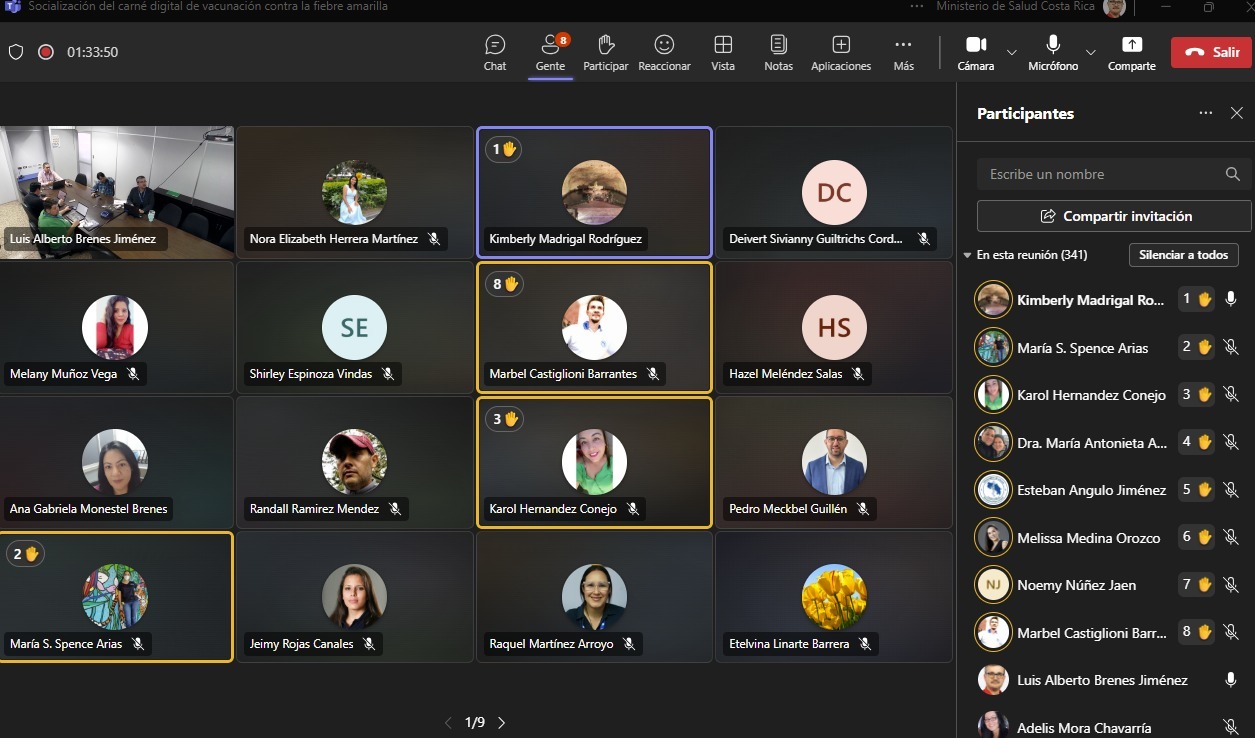Click Dra. María Antonieta muted mic icon
The width and height of the screenshot is (1255, 738).
pos(1231,442)
